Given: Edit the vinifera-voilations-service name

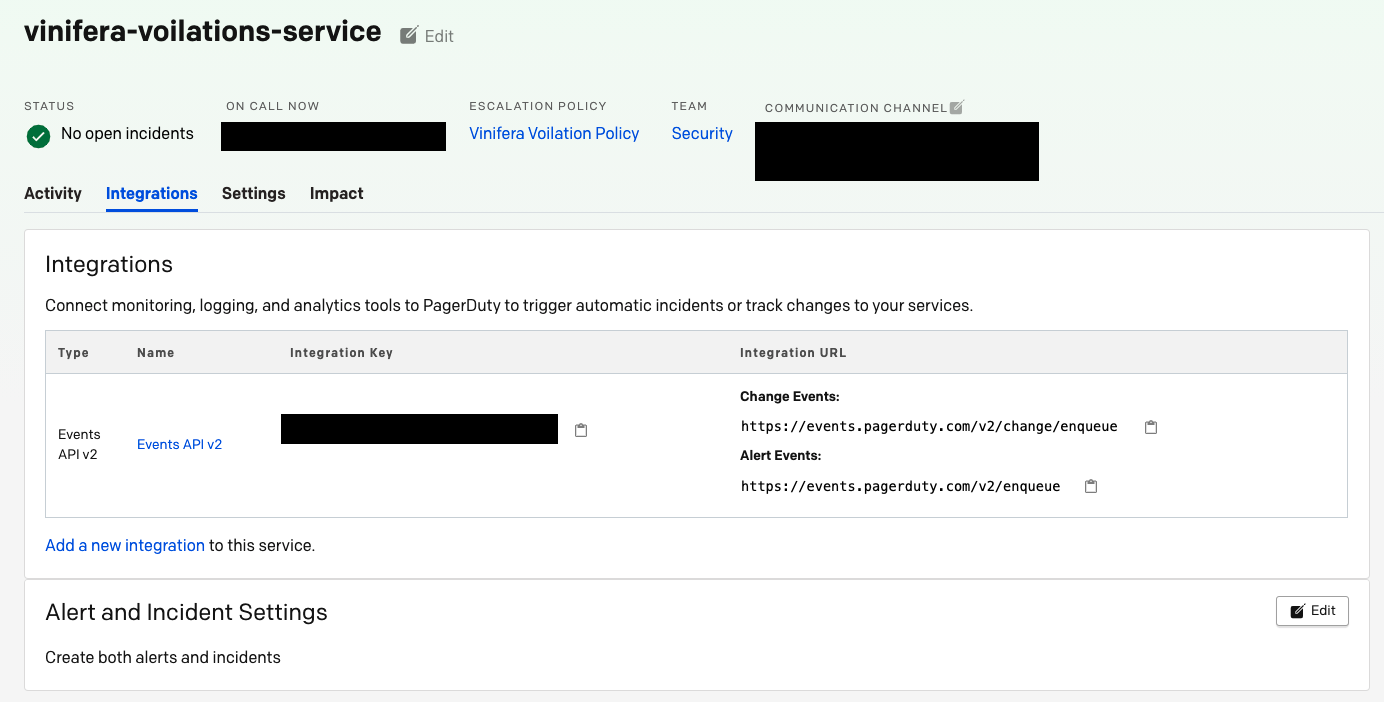Looking at the screenshot, I should pos(427,36).
